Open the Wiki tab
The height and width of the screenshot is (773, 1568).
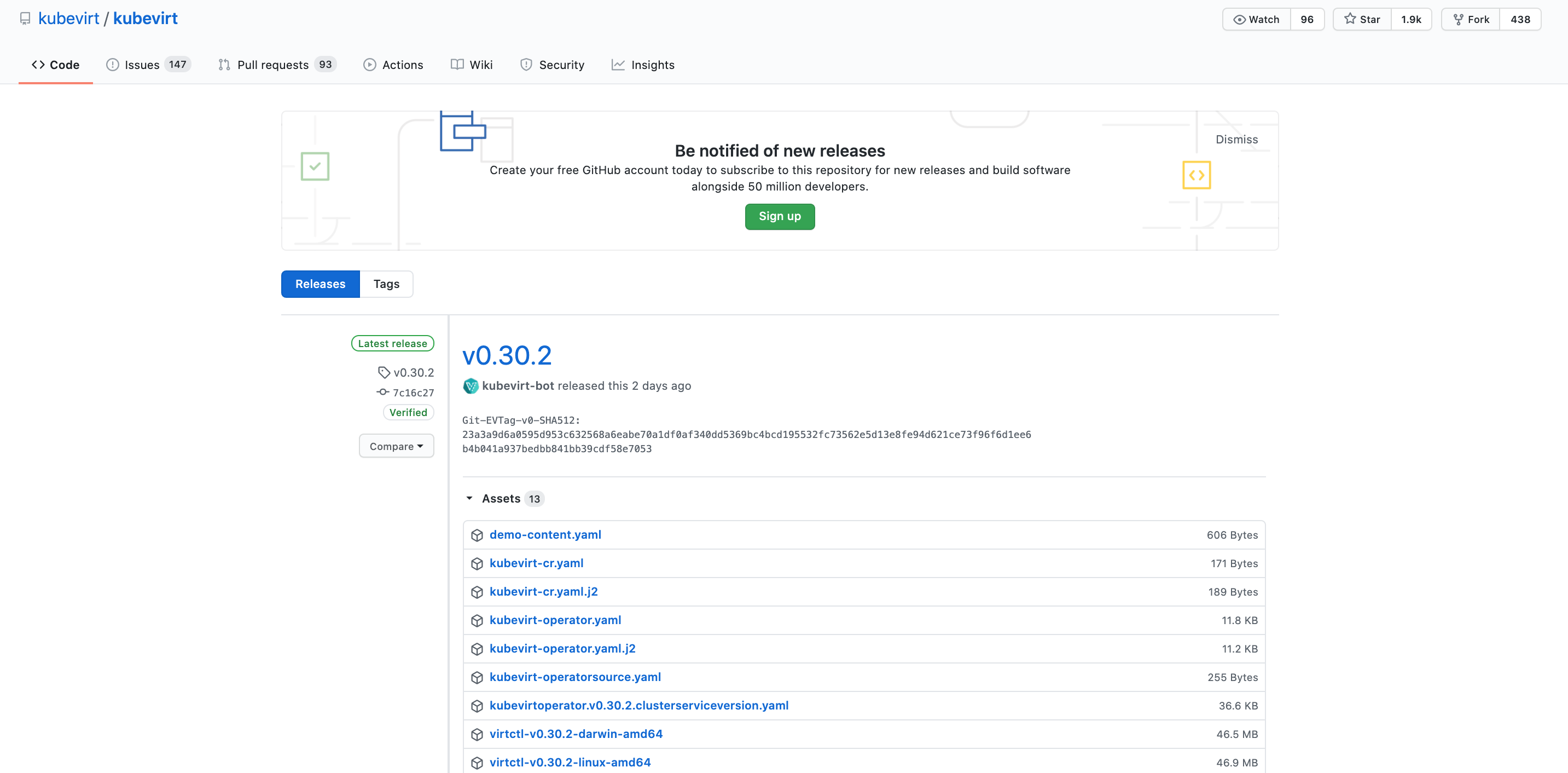tap(472, 65)
